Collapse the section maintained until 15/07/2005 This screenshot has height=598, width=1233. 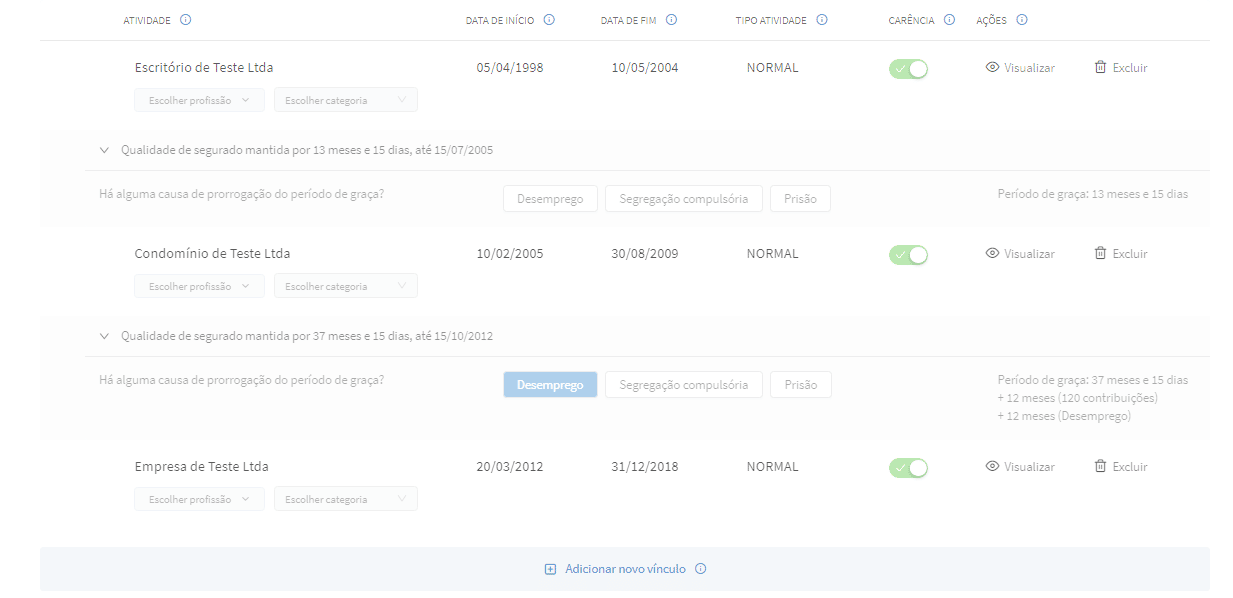click(104, 150)
